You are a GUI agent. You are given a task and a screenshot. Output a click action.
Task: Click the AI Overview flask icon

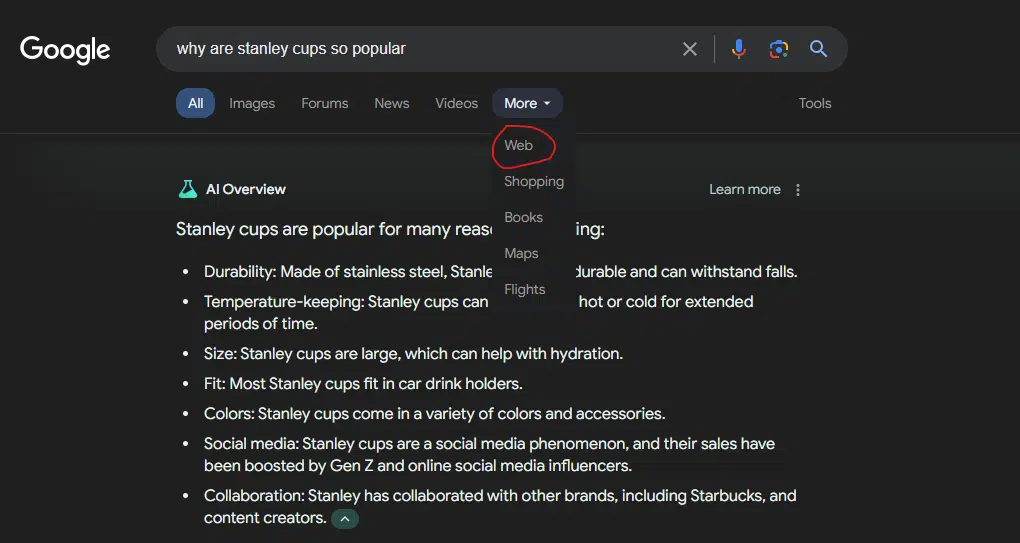(187, 189)
